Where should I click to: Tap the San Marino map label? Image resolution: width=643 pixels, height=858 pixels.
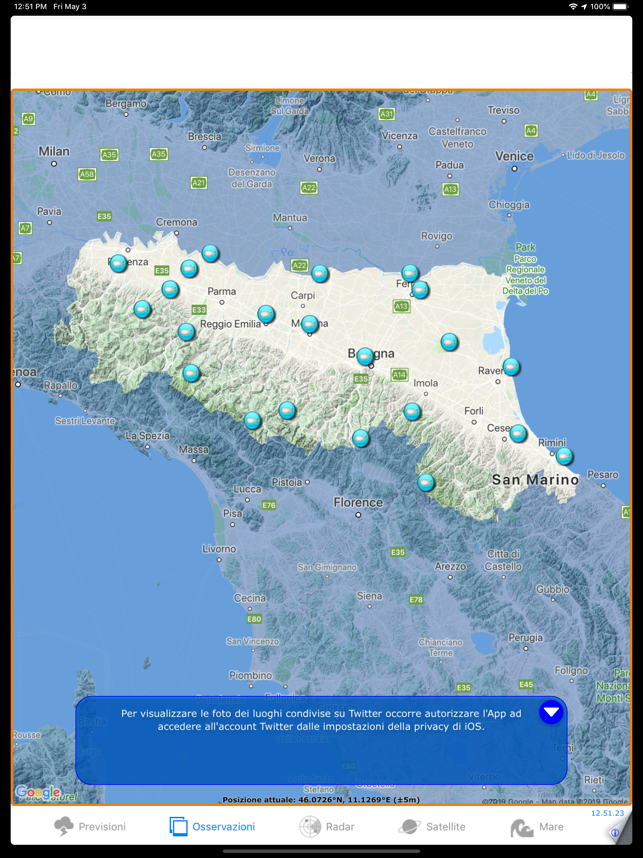(x=535, y=480)
